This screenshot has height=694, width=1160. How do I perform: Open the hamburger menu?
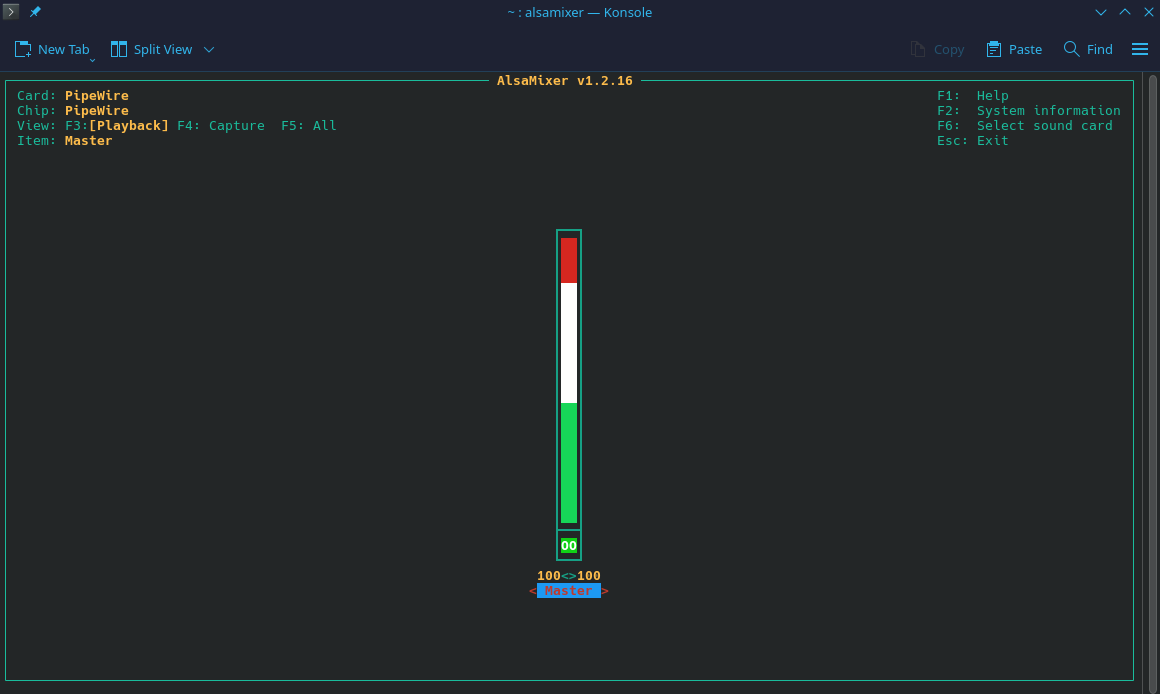(1140, 50)
